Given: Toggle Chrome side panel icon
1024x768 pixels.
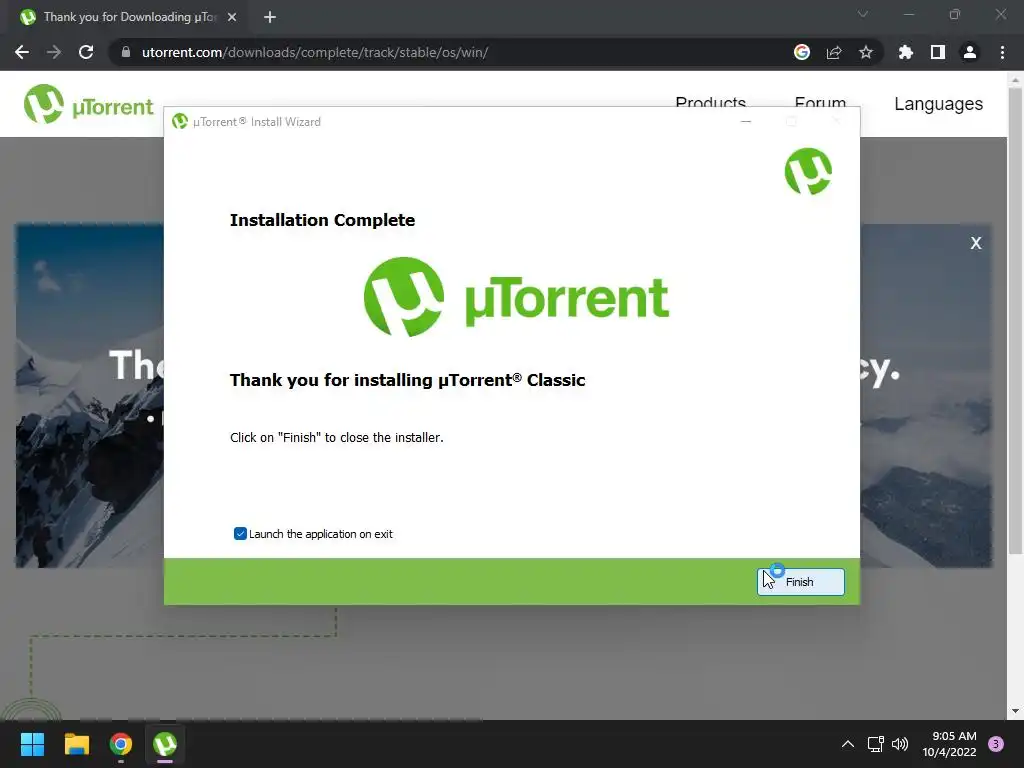Looking at the screenshot, I should click(x=938, y=52).
